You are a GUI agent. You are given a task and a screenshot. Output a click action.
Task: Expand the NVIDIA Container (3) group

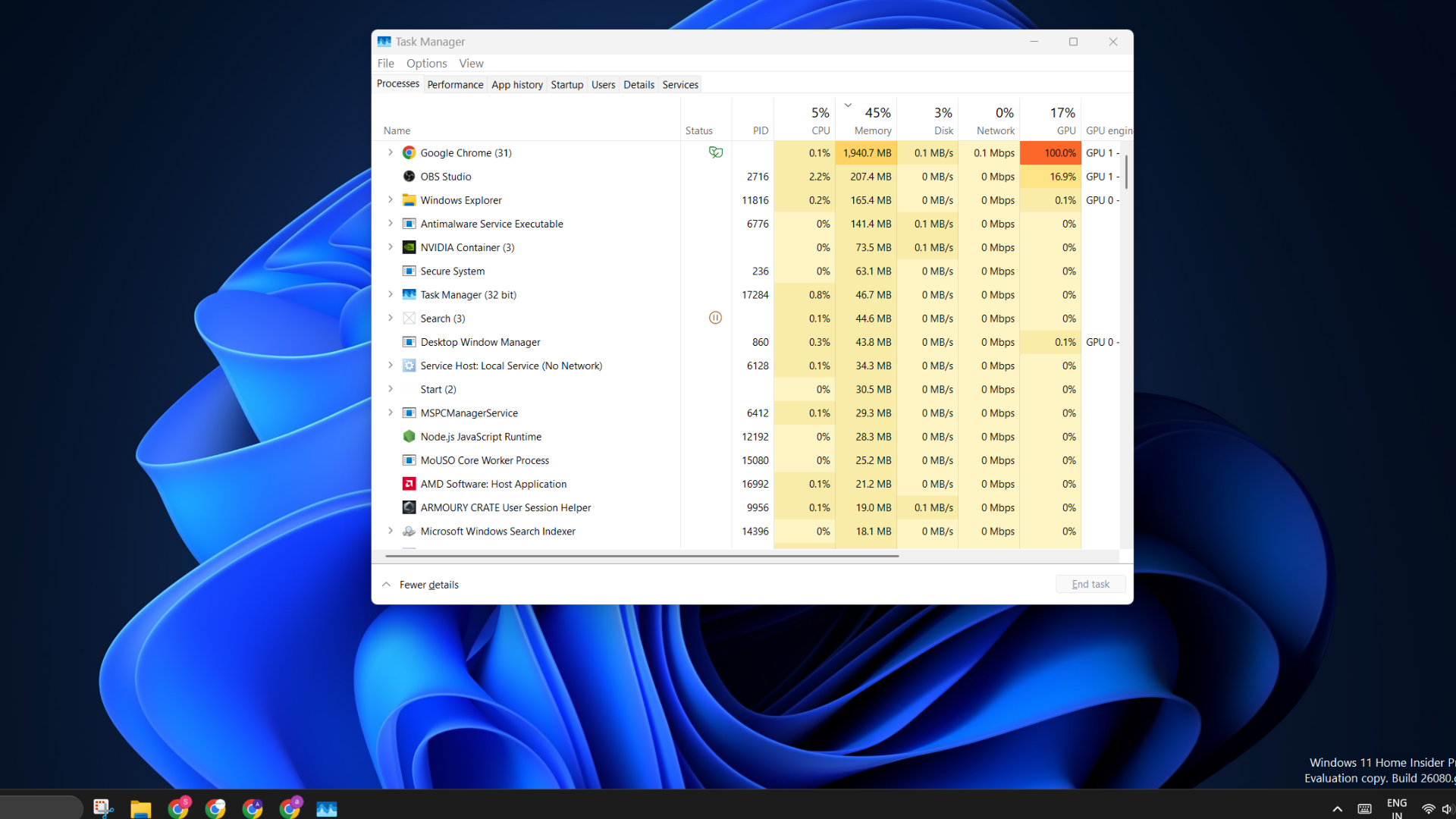pyautogui.click(x=391, y=246)
